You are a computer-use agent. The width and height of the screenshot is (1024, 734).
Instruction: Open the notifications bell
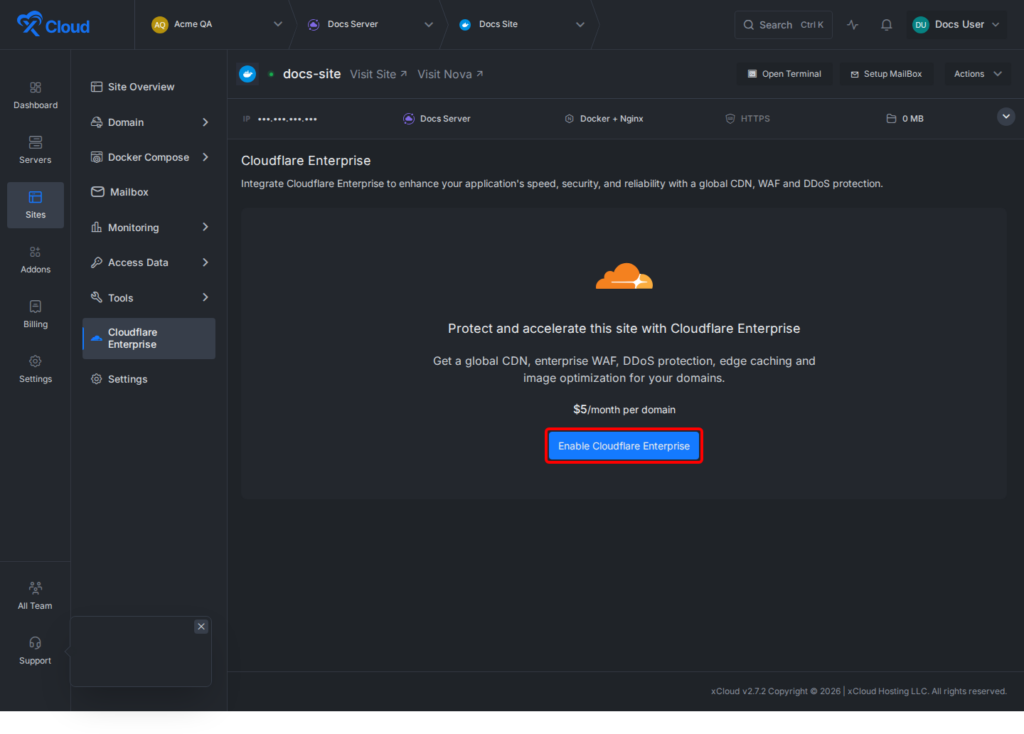tap(886, 25)
